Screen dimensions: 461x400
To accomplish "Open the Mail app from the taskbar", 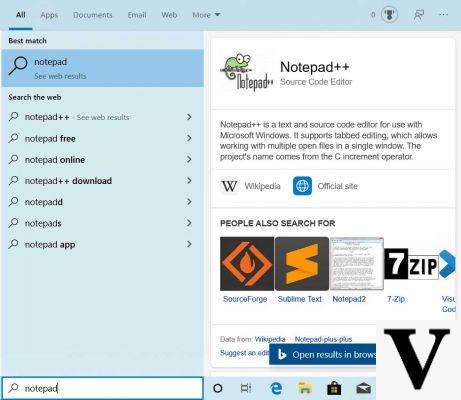I will (363, 389).
